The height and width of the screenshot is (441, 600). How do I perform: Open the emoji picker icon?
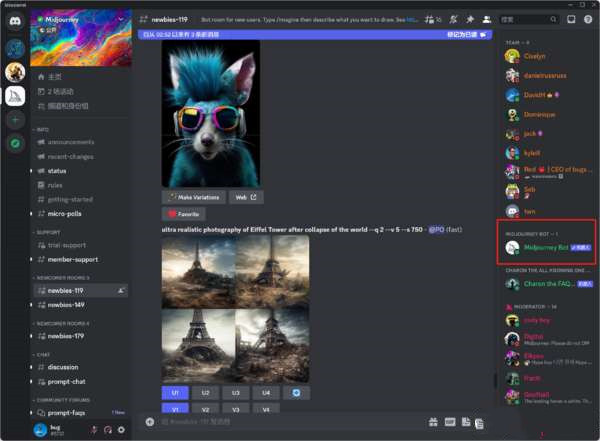(479, 423)
